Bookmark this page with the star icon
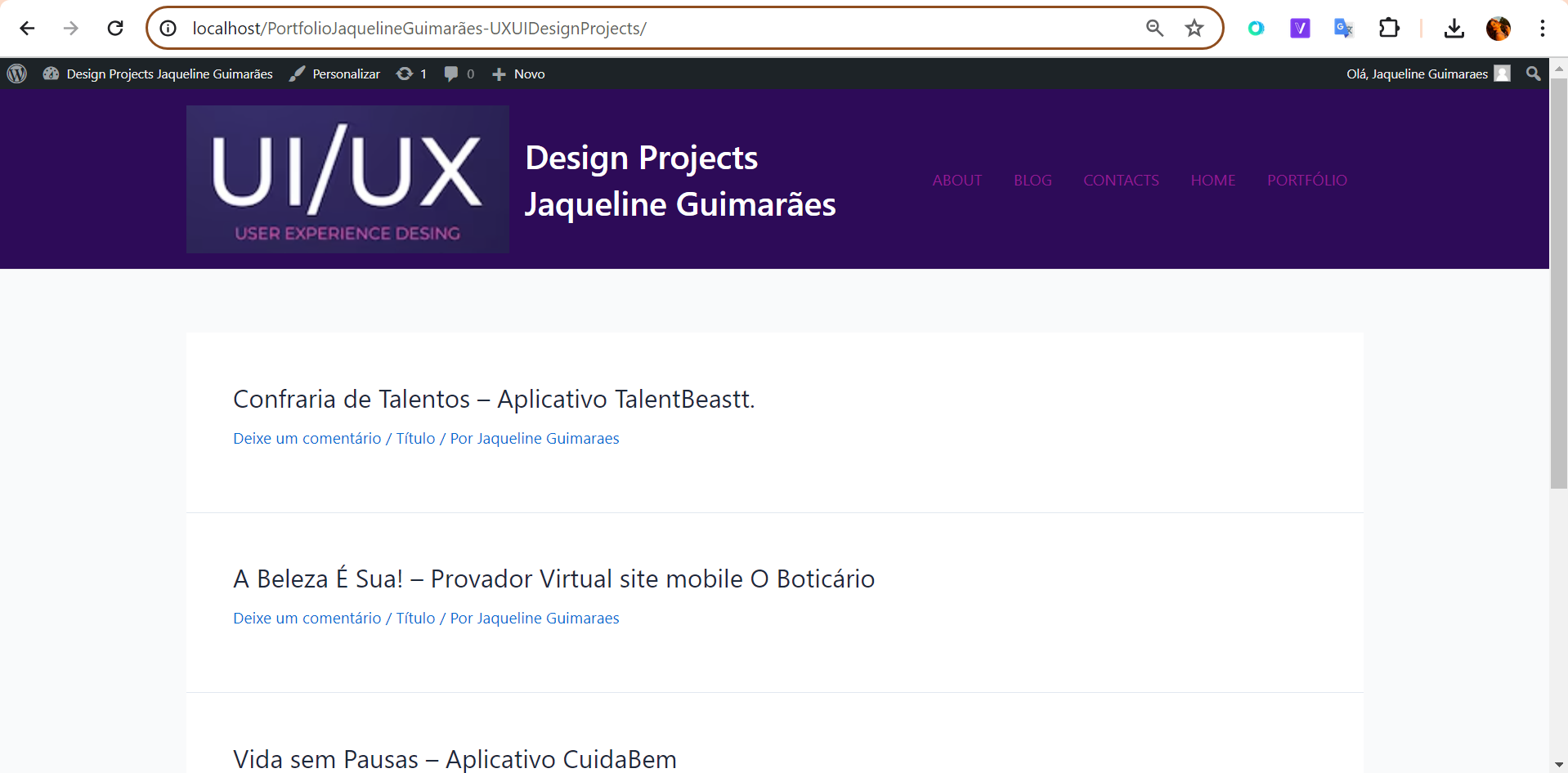This screenshot has width=1568, height=773. (1194, 29)
